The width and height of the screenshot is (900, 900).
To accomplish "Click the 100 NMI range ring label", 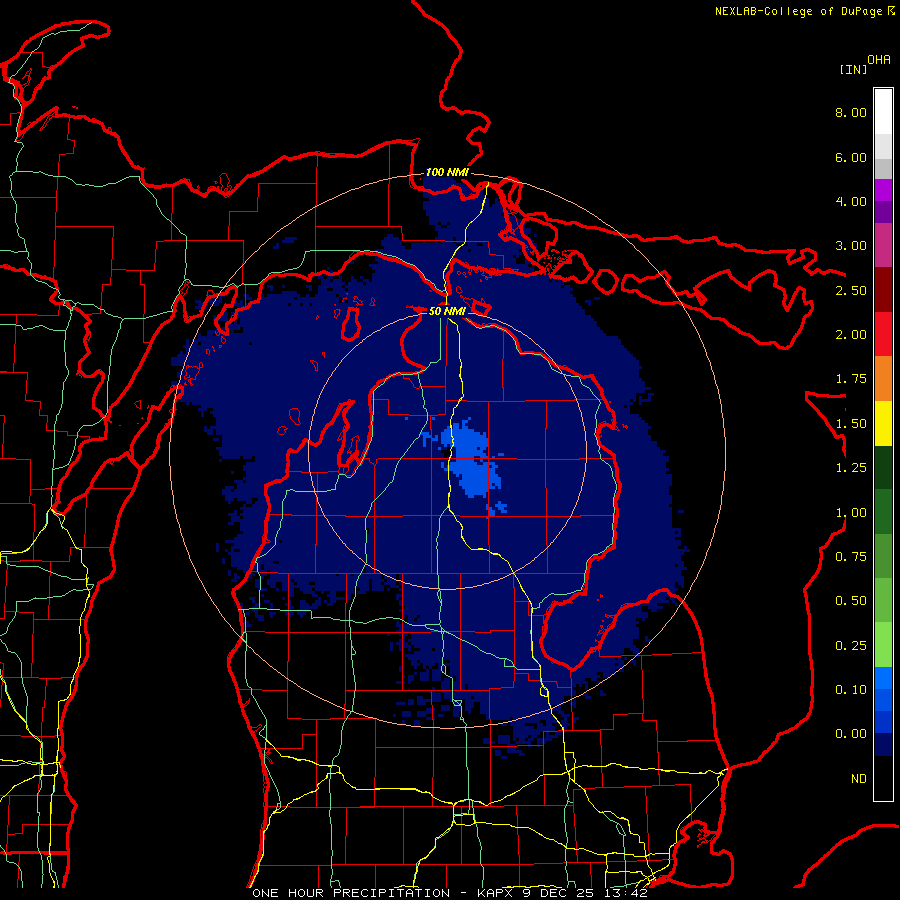I will 447,172.
